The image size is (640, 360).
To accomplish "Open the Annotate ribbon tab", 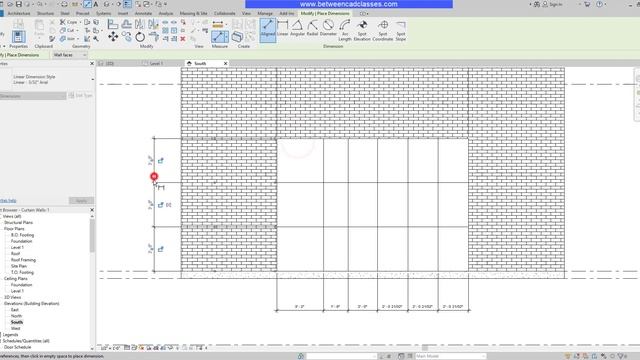I will tap(143, 13).
